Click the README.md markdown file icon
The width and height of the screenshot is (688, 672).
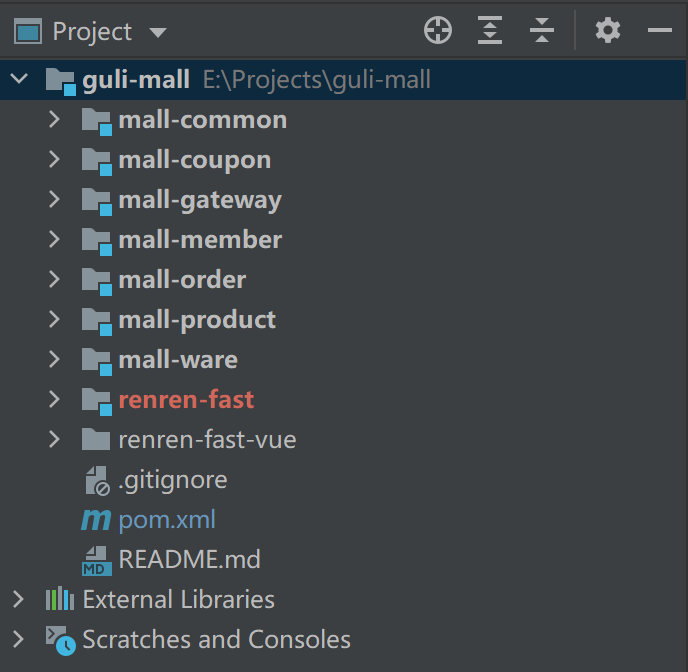97,560
